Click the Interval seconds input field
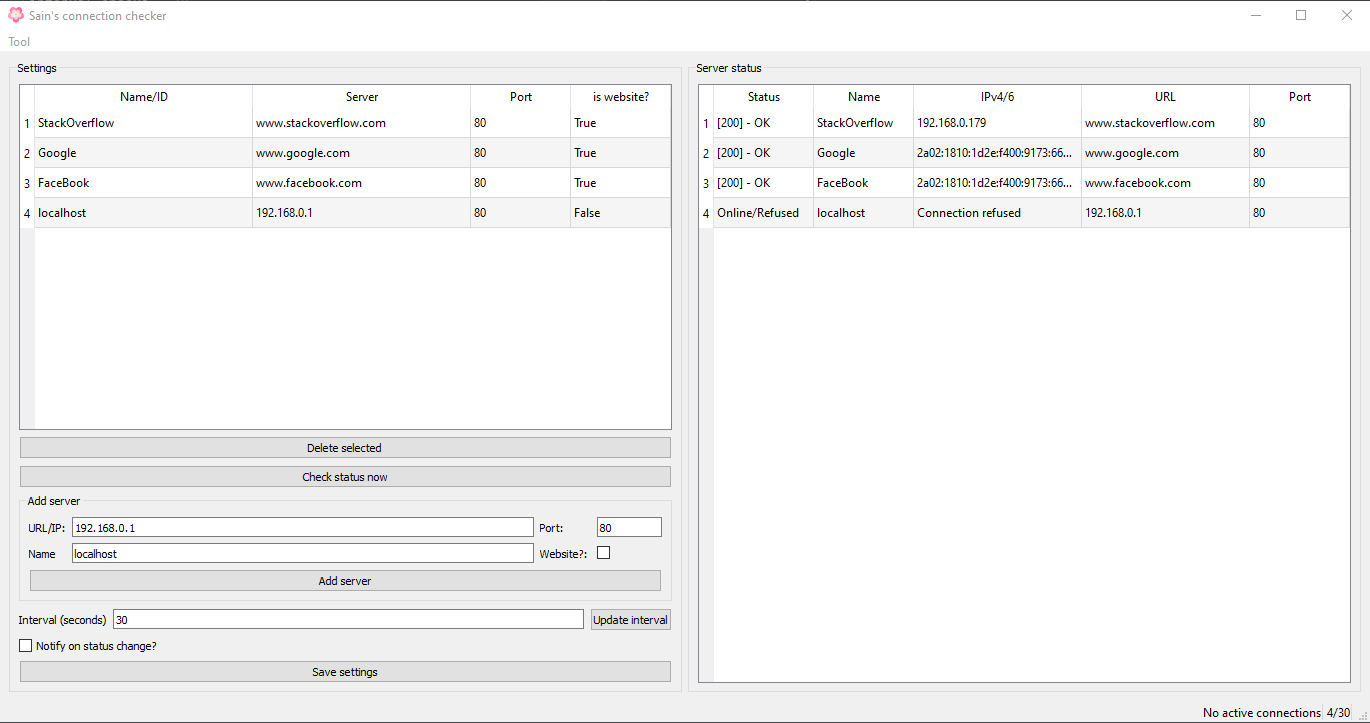Screen dimensions: 1370x723 (x=347, y=619)
